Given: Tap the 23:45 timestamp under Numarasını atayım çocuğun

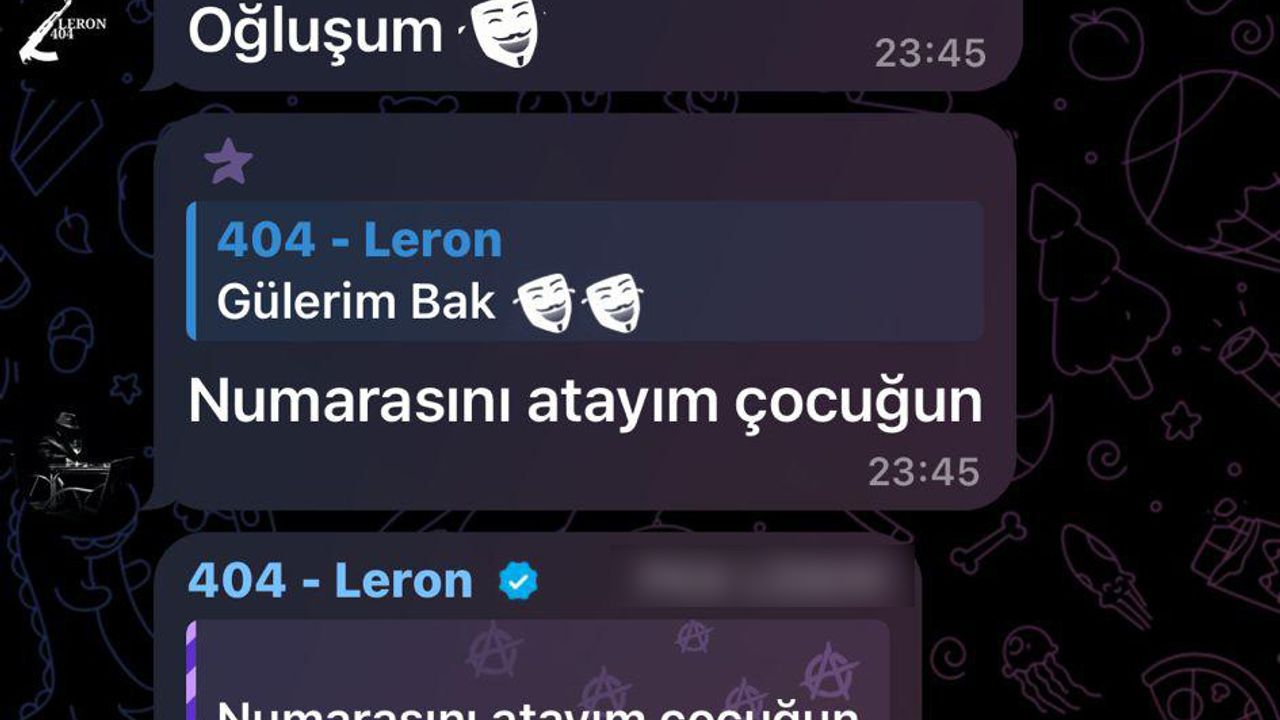Looking at the screenshot, I should [x=923, y=471].
